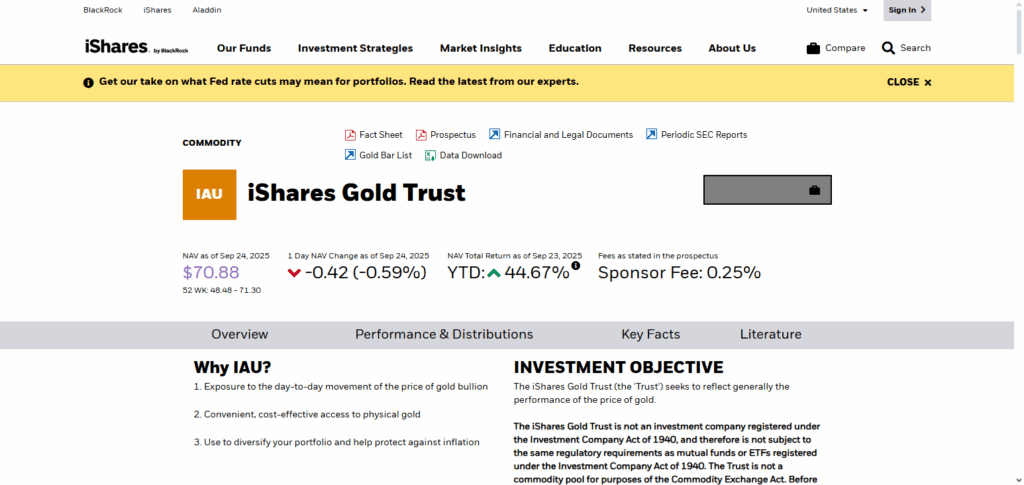This screenshot has width=1024, height=485.
Task: Click the Search label in header
Action: tap(915, 48)
